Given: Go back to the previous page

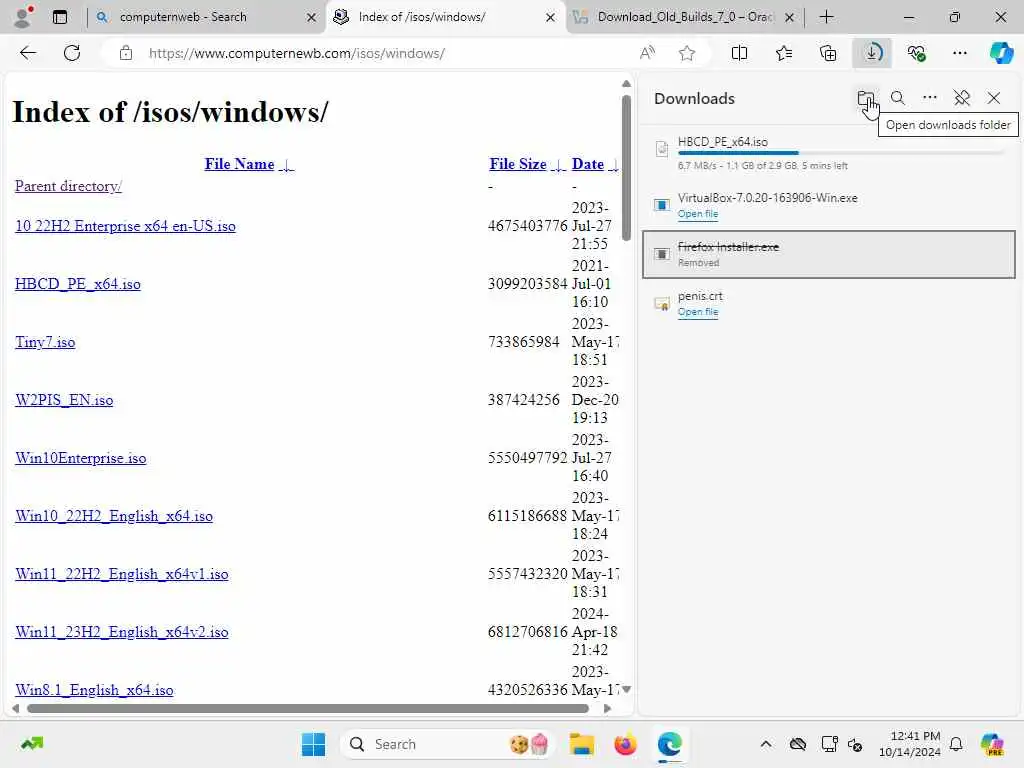Looking at the screenshot, I should coord(28,53).
